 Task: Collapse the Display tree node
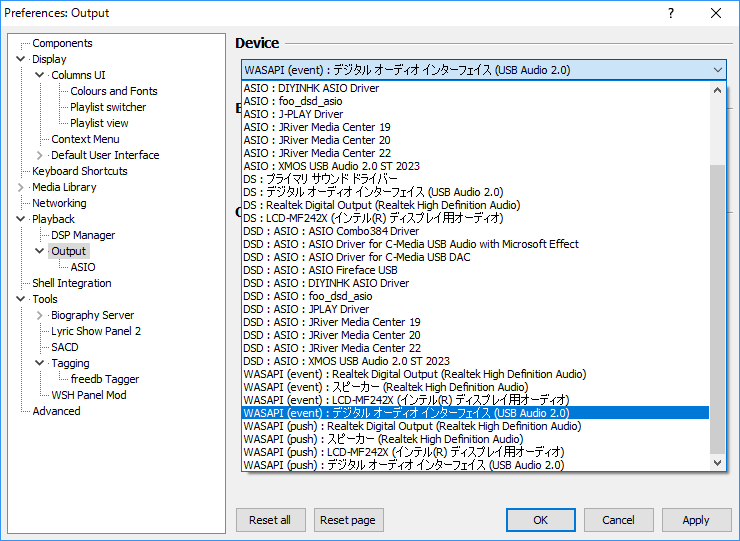20,59
